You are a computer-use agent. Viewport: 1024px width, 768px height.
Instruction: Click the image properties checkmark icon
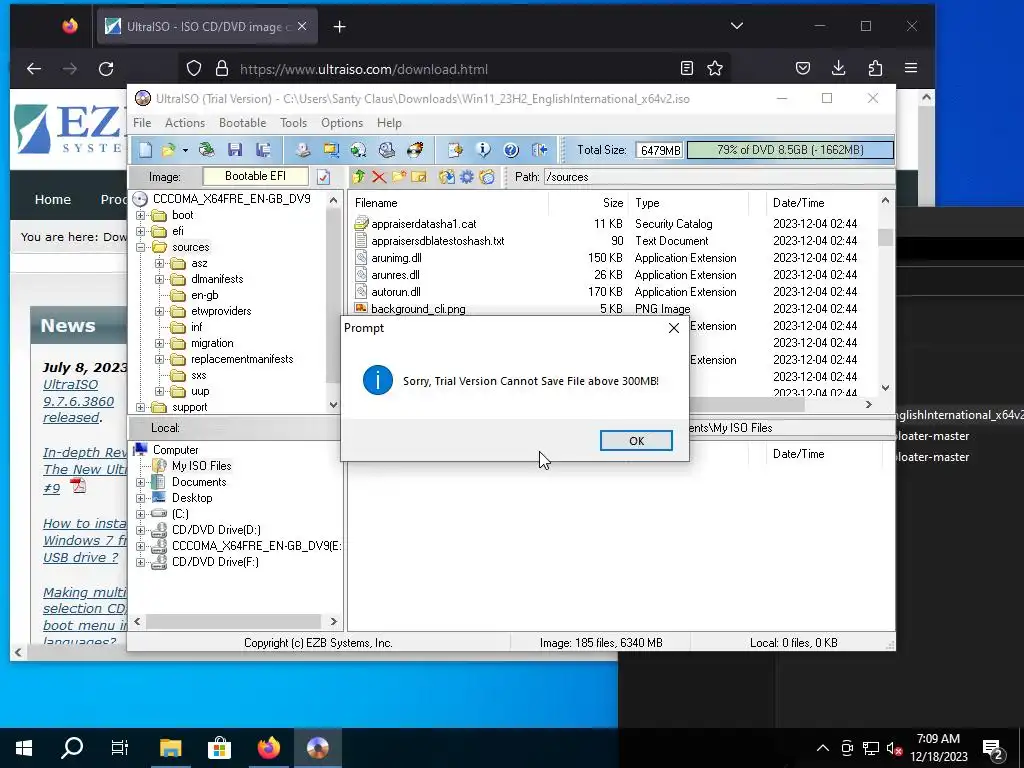point(323,177)
